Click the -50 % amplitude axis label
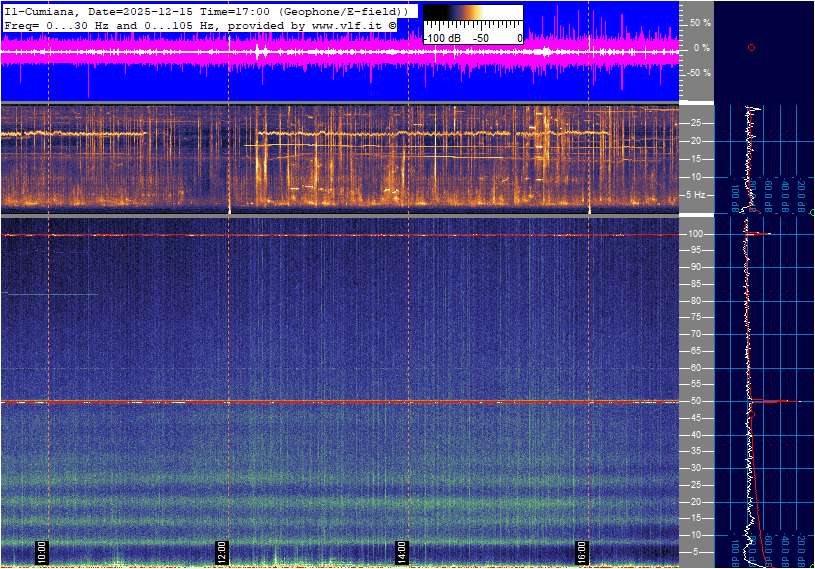This screenshot has width=815, height=569. [x=699, y=73]
